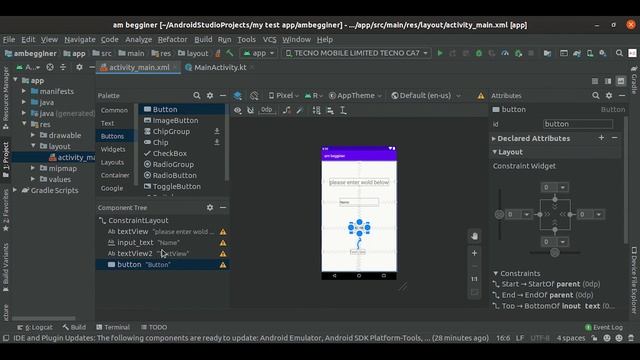Adjust horizontal bias slider in constraint widget
Screen dimensions: 640x360
tap(555, 253)
